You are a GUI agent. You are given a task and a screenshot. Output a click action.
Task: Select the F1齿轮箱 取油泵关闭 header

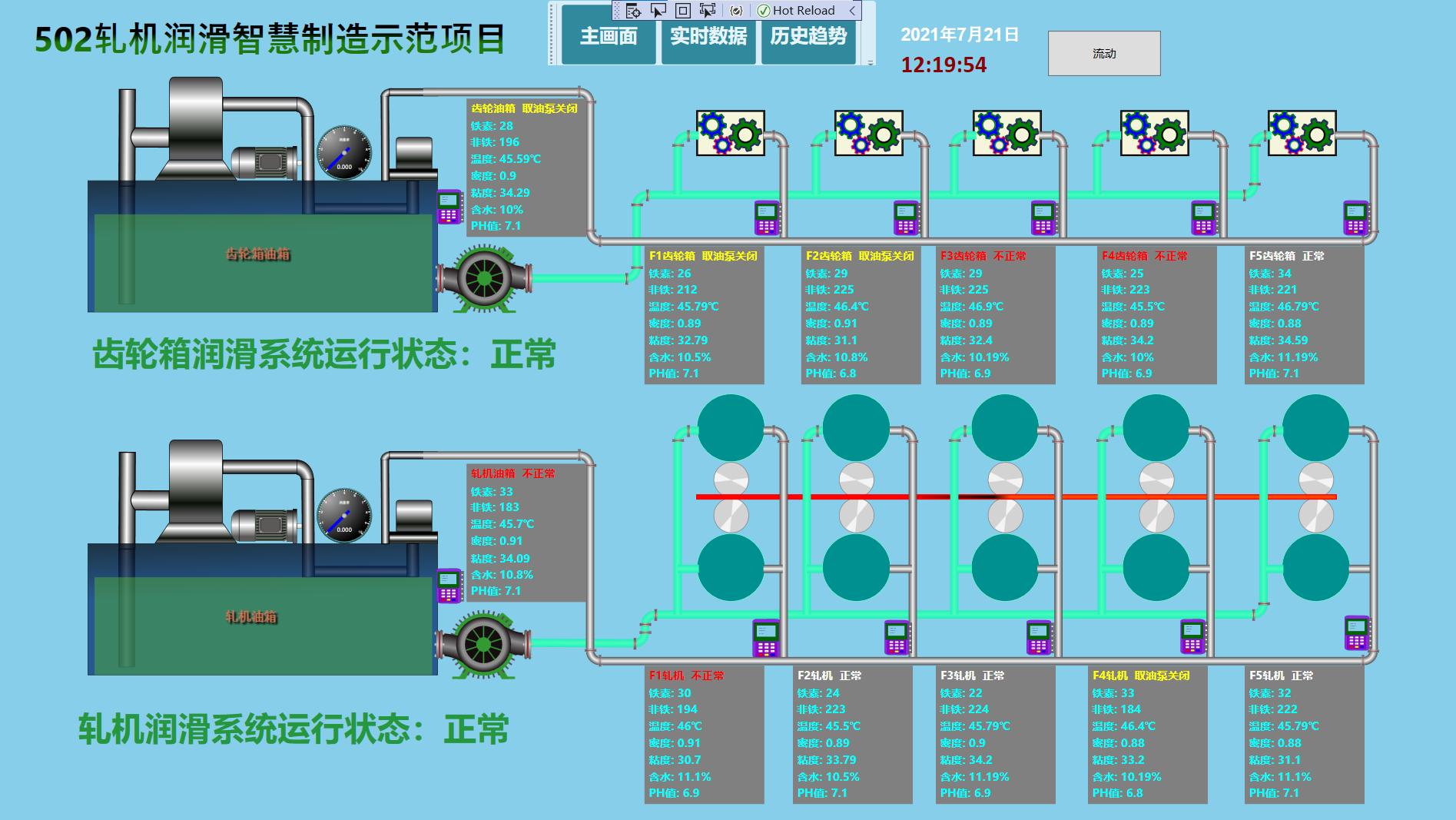click(x=703, y=256)
